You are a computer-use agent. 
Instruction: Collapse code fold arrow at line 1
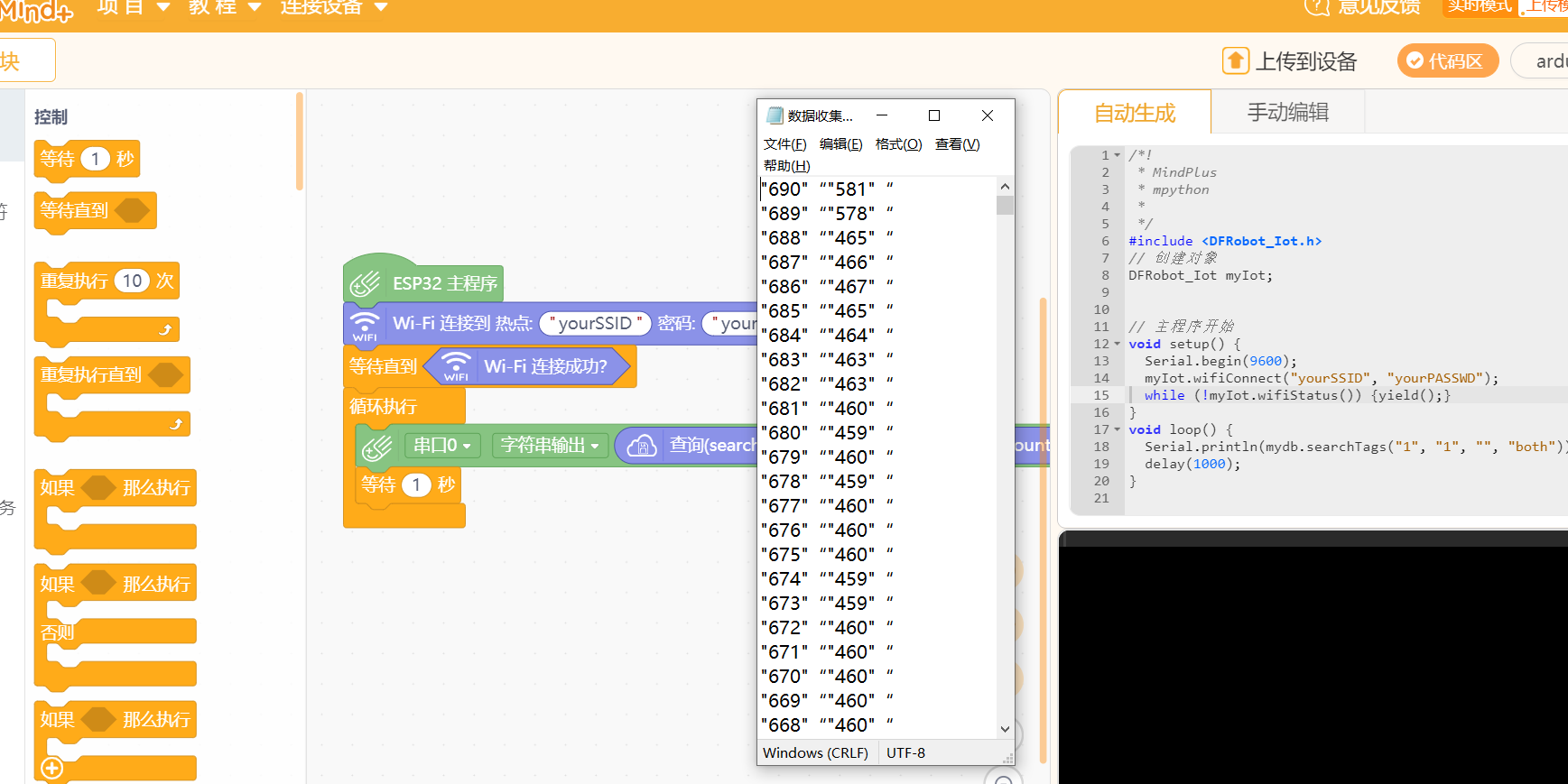pyautogui.click(x=1118, y=155)
